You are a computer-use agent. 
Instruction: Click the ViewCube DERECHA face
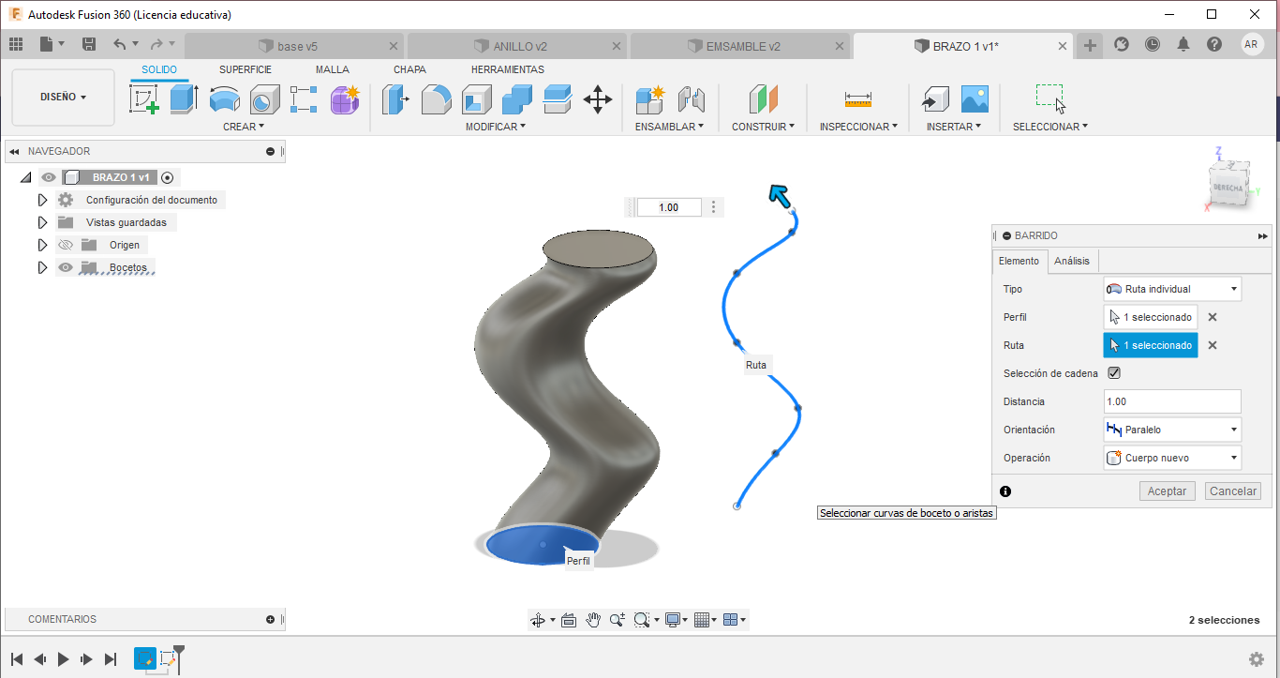click(x=1226, y=187)
